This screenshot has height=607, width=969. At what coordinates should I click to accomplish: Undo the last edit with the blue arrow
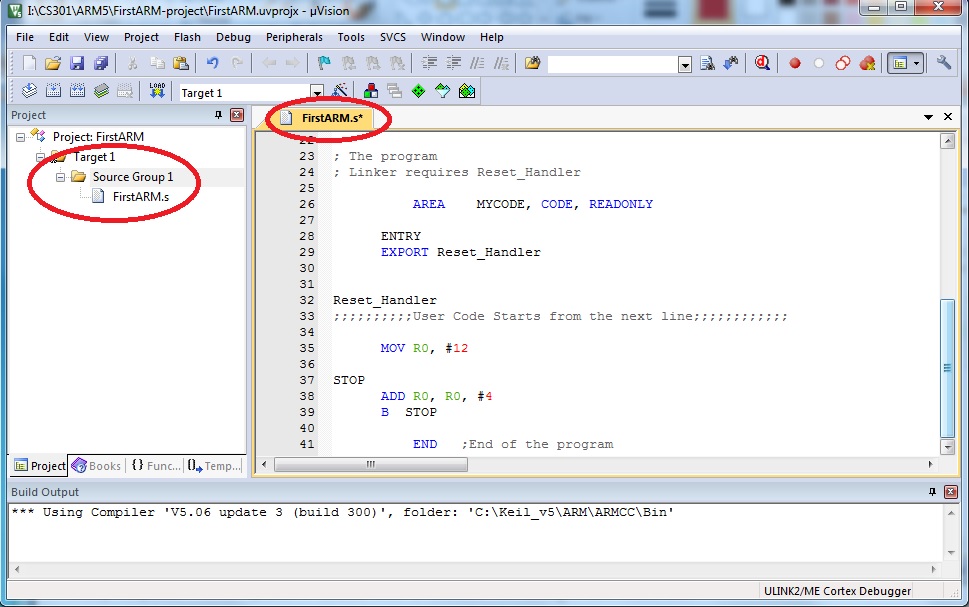point(213,63)
